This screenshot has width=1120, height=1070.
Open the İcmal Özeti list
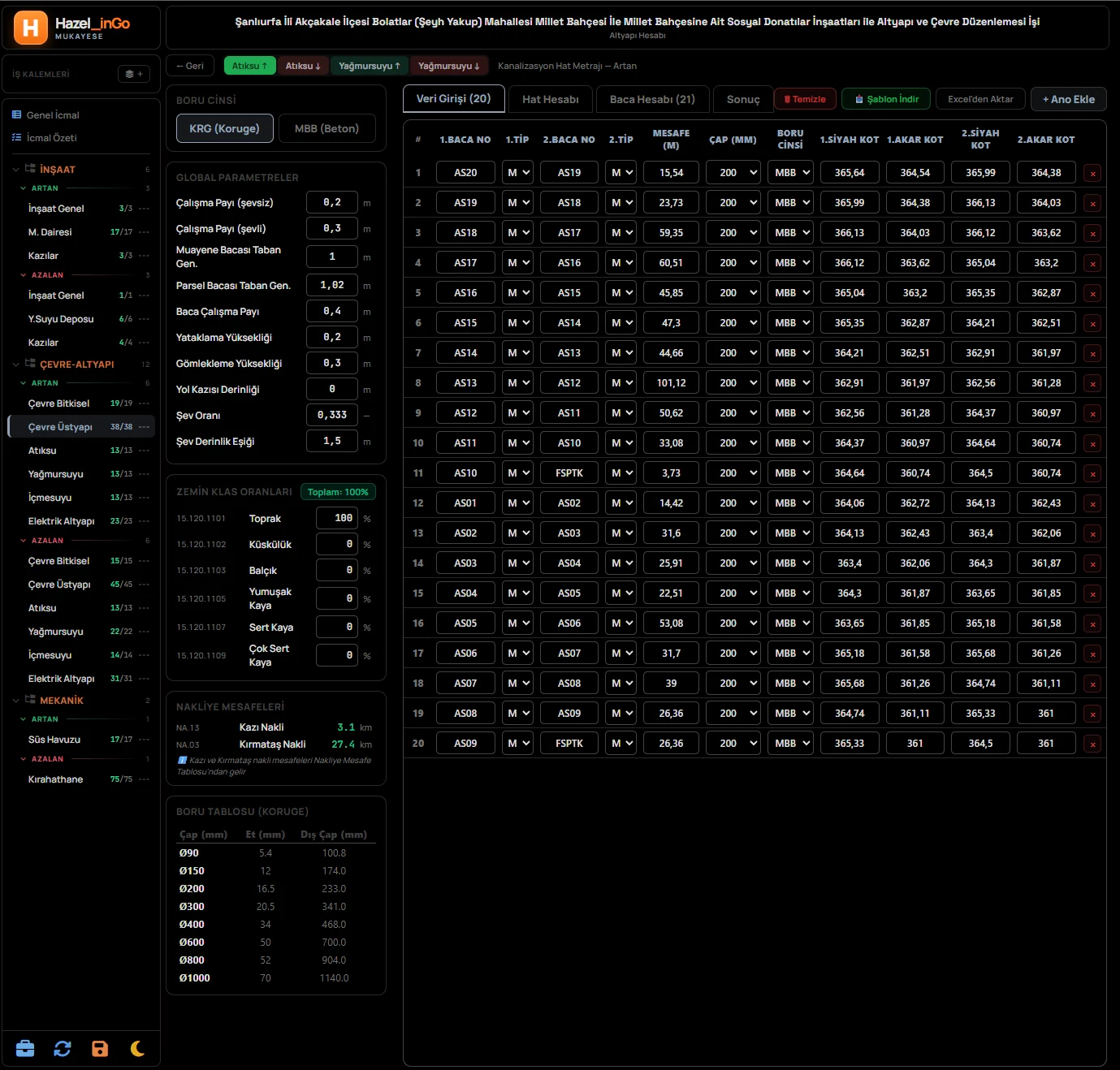51,138
